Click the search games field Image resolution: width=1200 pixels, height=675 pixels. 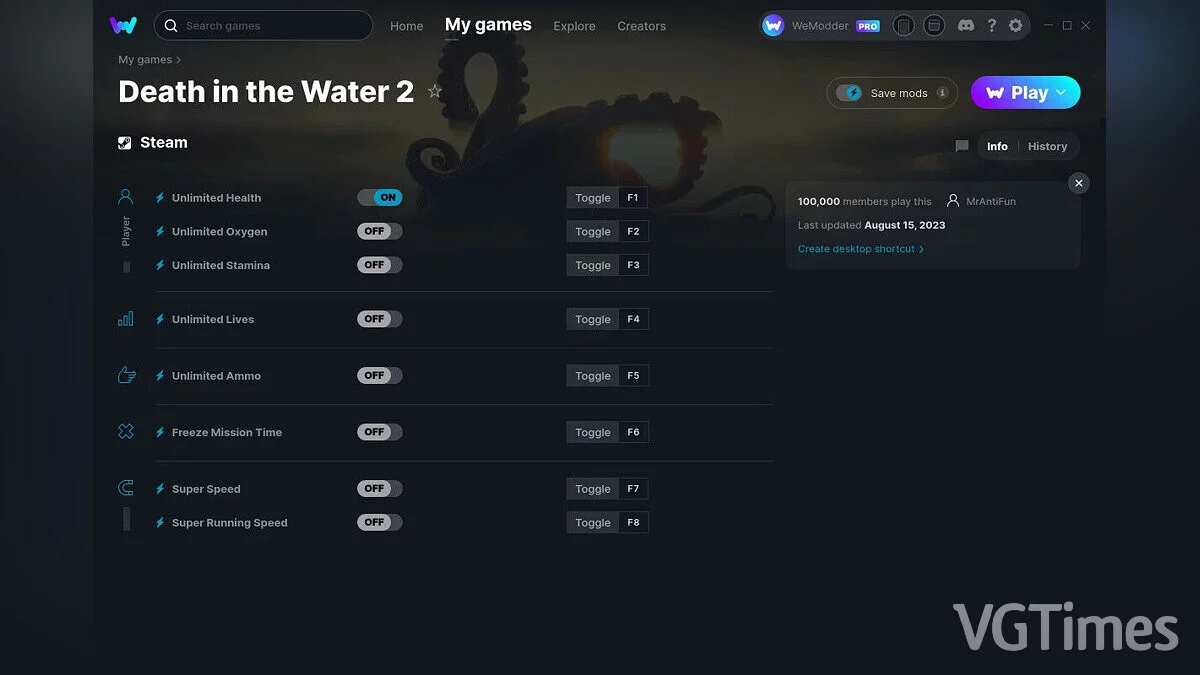(263, 25)
